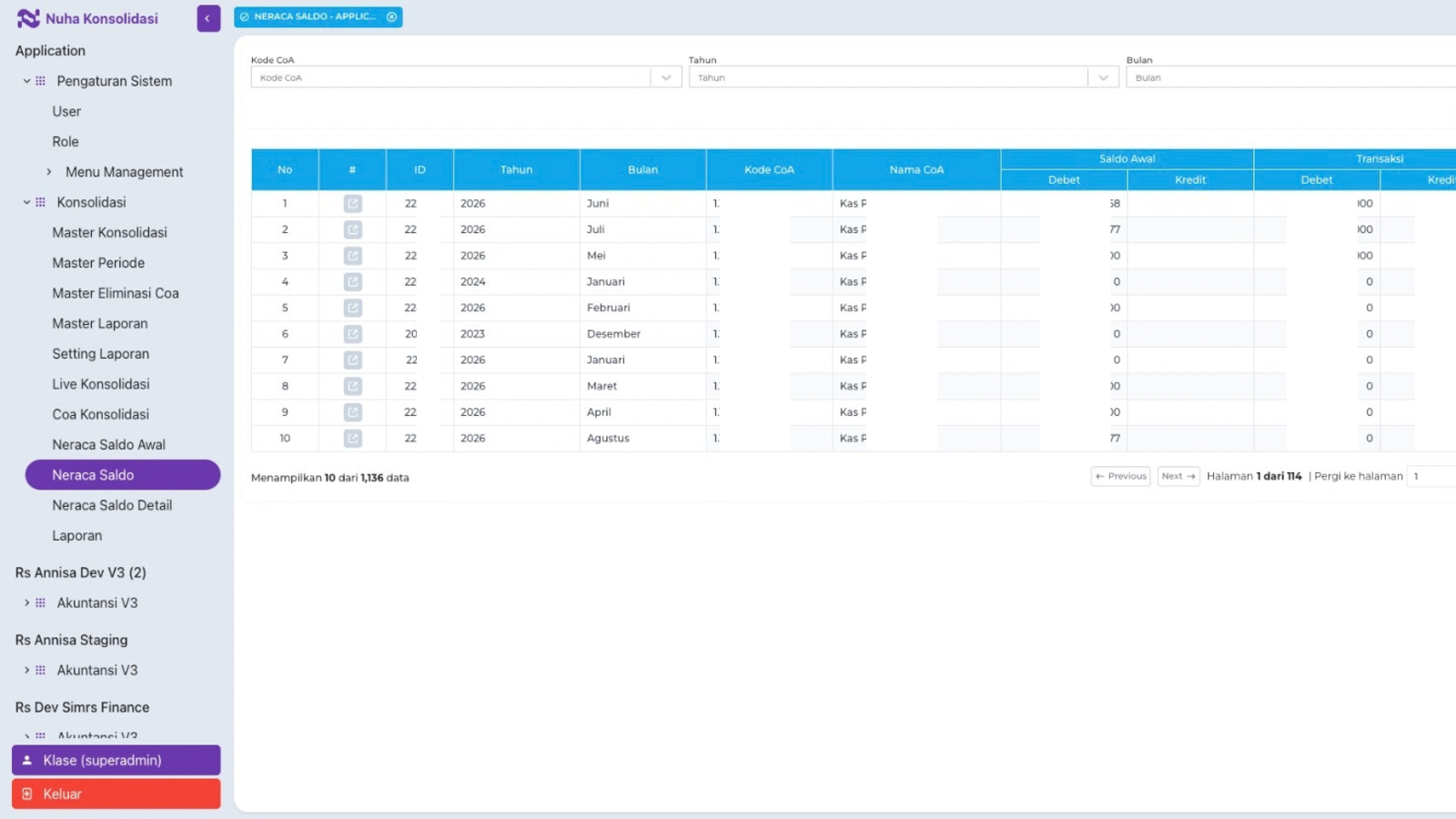The height and width of the screenshot is (819, 1456).
Task: Open the row 6 Desember detail icon
Action: 353,334
